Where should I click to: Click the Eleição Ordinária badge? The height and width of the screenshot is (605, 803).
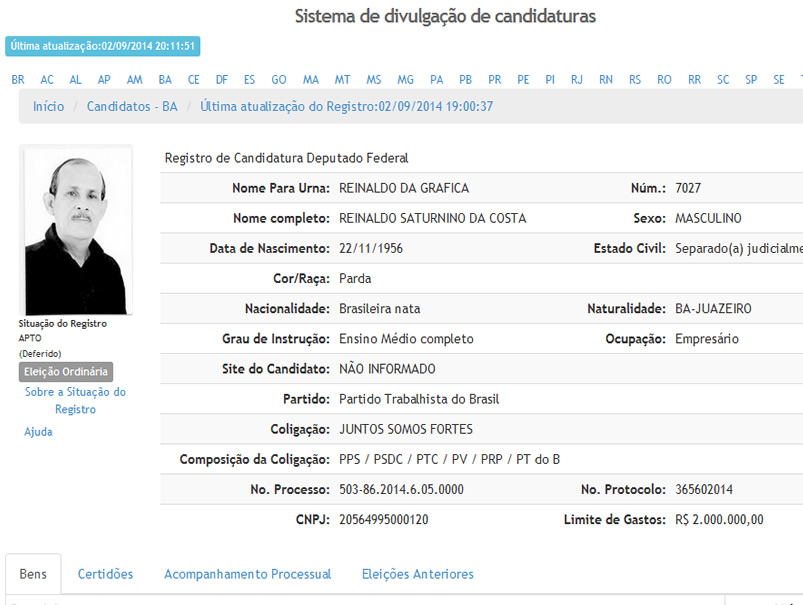(66, 372)
